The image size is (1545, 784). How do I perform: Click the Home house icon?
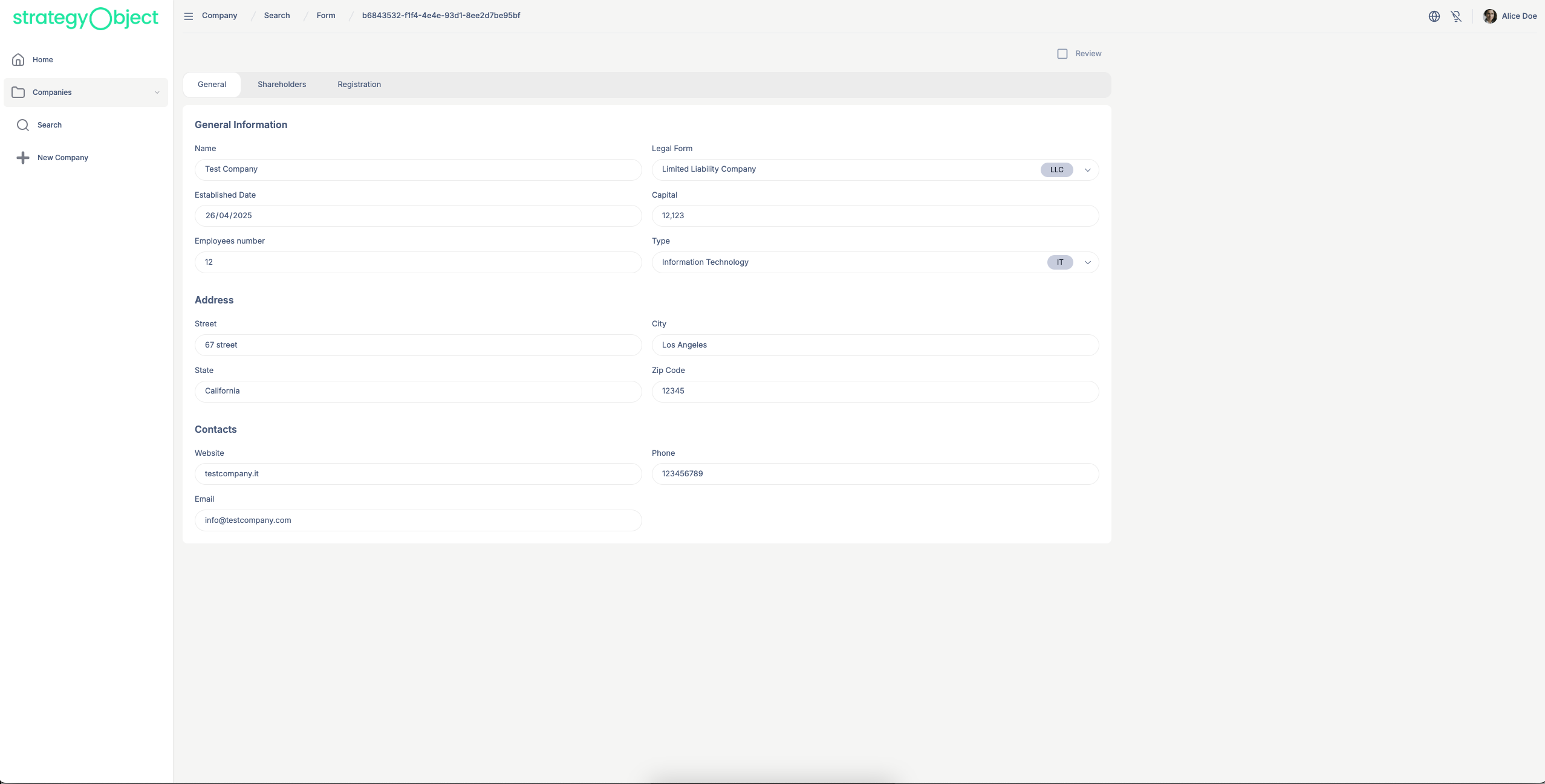tap(19, 60)
